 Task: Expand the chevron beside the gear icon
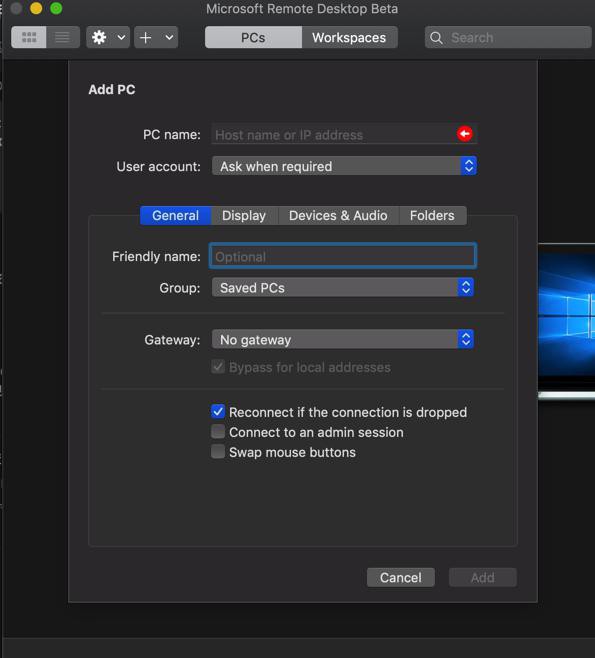(x=121, y=37)
